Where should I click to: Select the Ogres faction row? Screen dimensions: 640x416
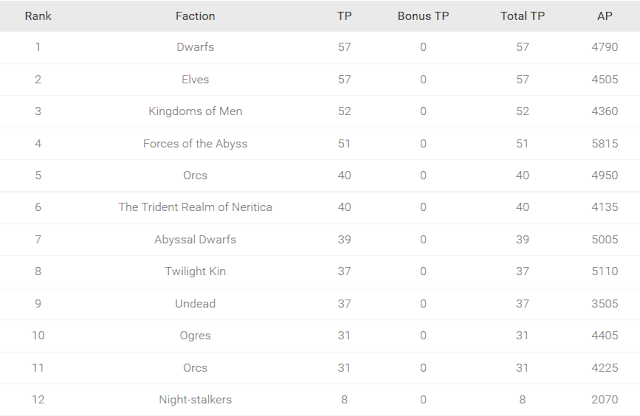click(195, 335)
